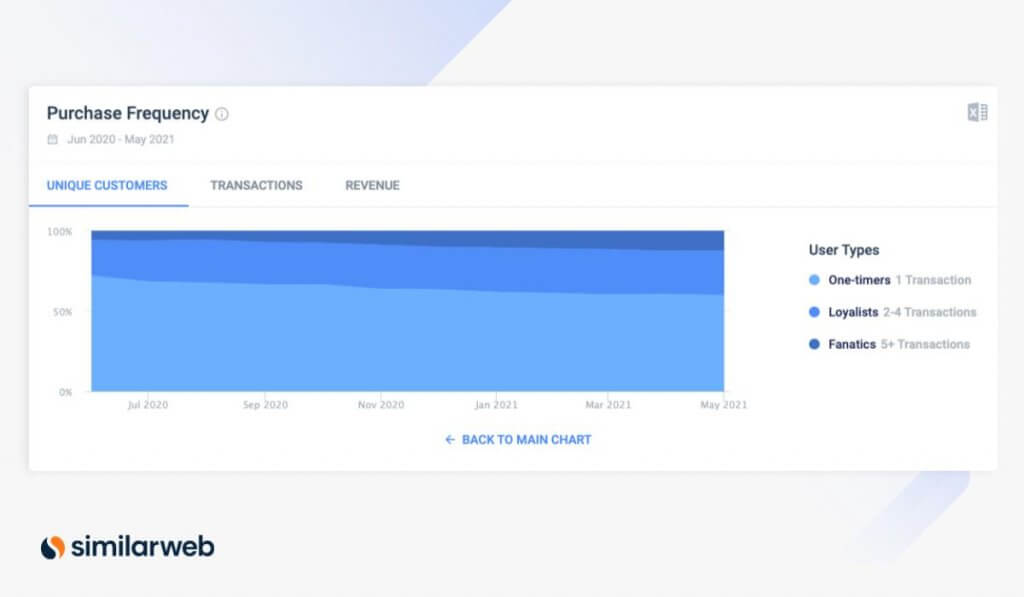Click the Back to Main Chart link

[x=525, y=439]
